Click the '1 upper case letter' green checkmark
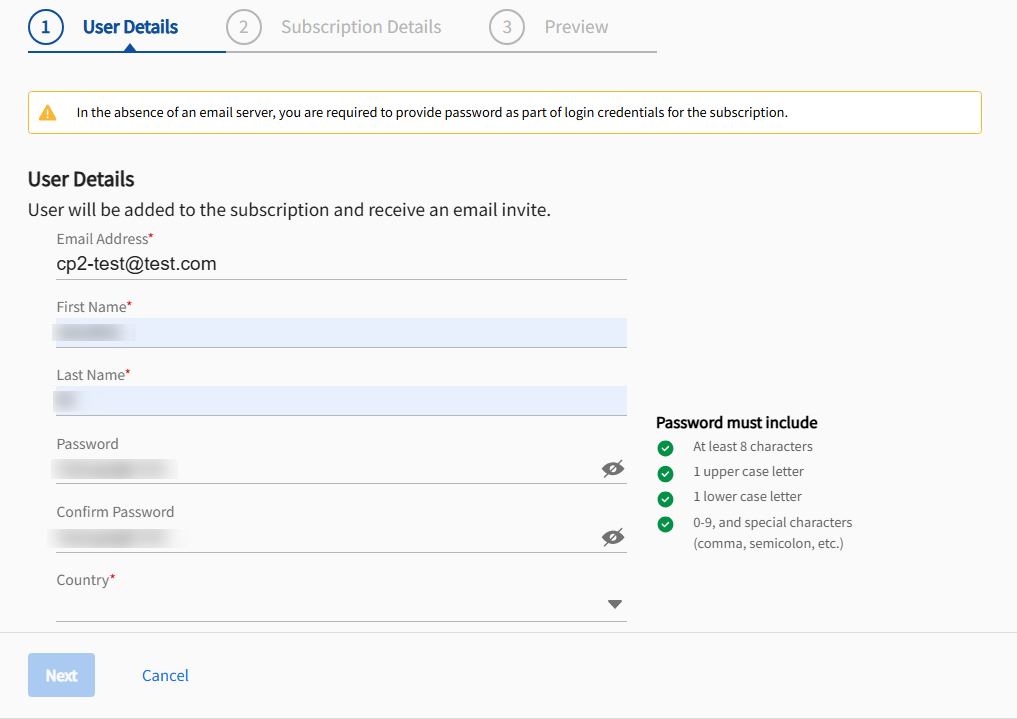Screen dimensions: 1017x719 point(666,473)
